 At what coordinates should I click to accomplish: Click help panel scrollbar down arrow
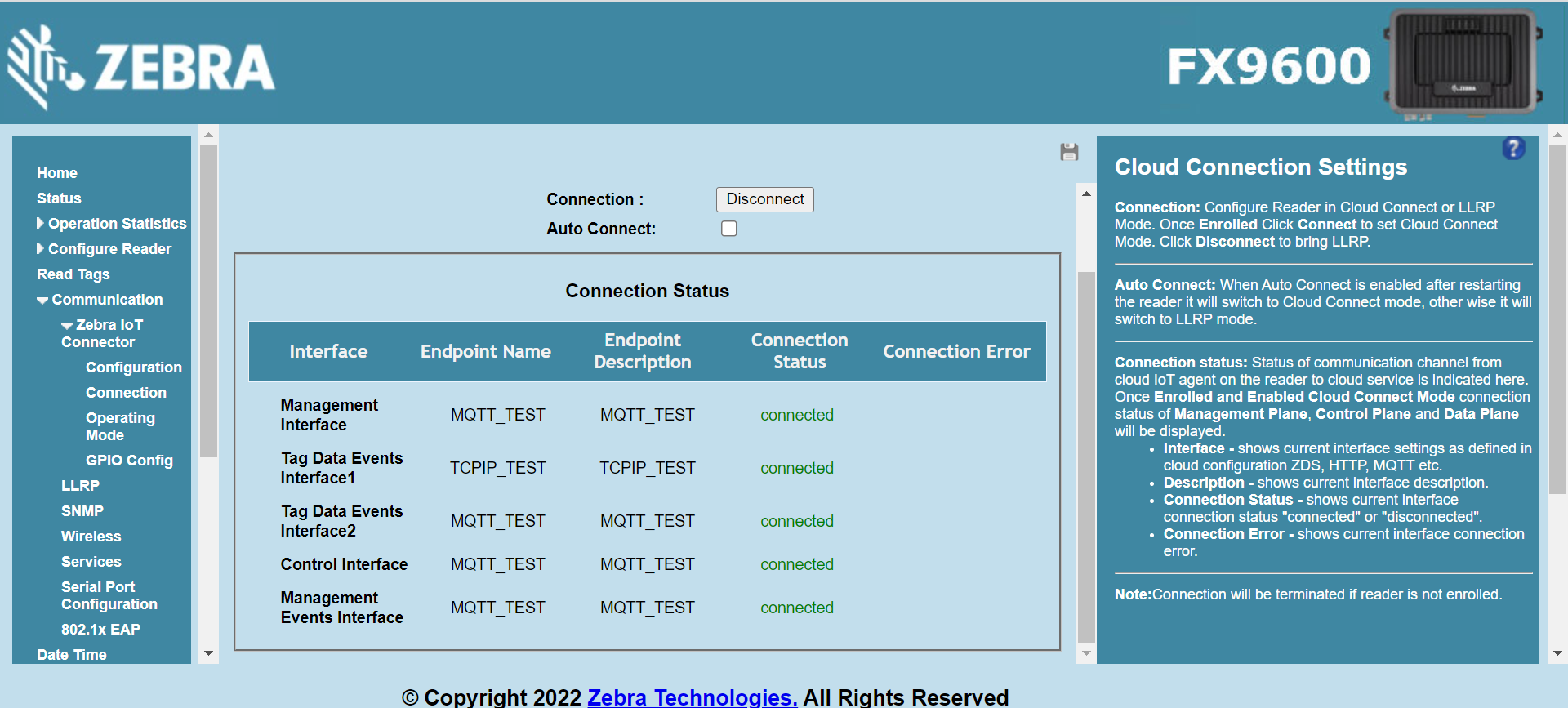point(1557,653)
